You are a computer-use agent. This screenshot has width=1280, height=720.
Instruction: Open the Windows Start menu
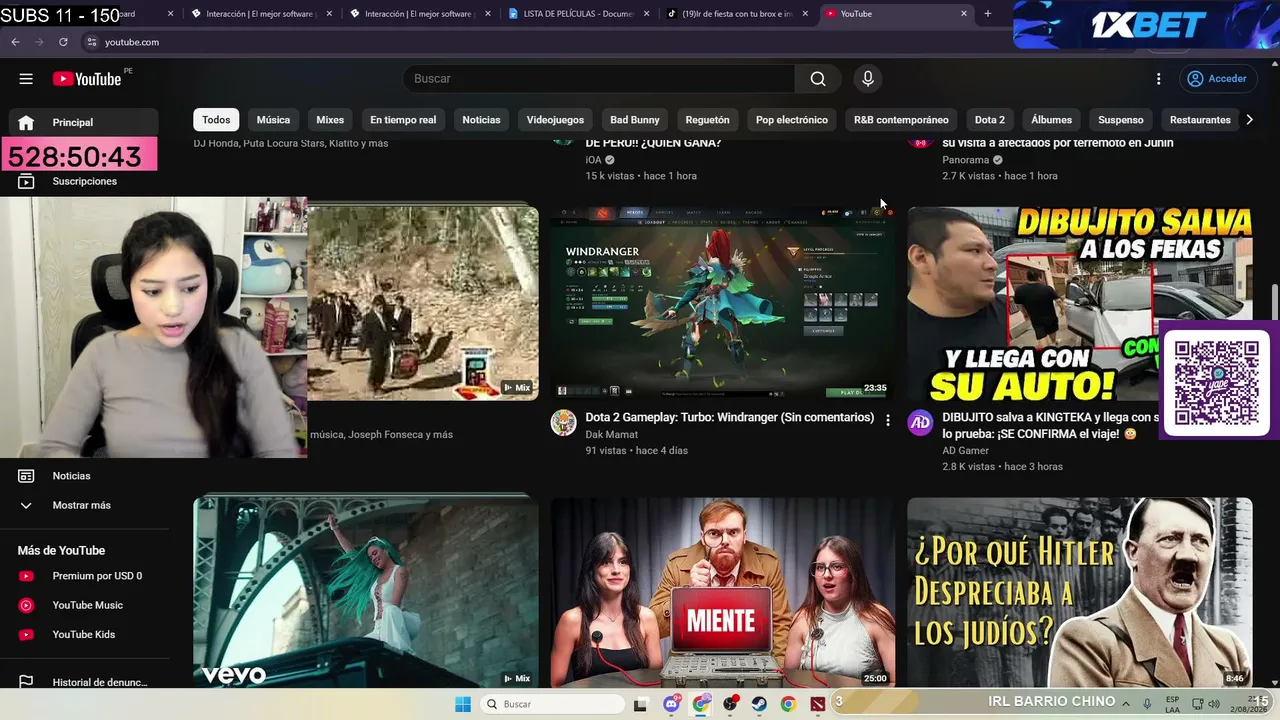pos(463,704)
